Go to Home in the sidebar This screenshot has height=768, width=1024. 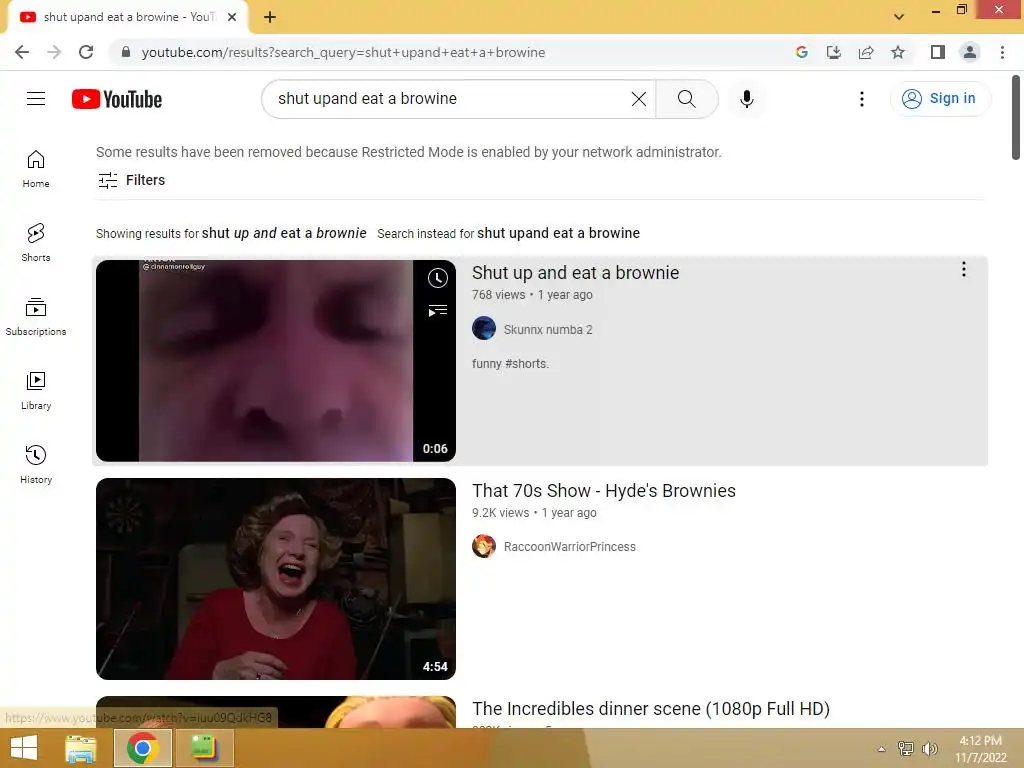click(x=36, y=168)
